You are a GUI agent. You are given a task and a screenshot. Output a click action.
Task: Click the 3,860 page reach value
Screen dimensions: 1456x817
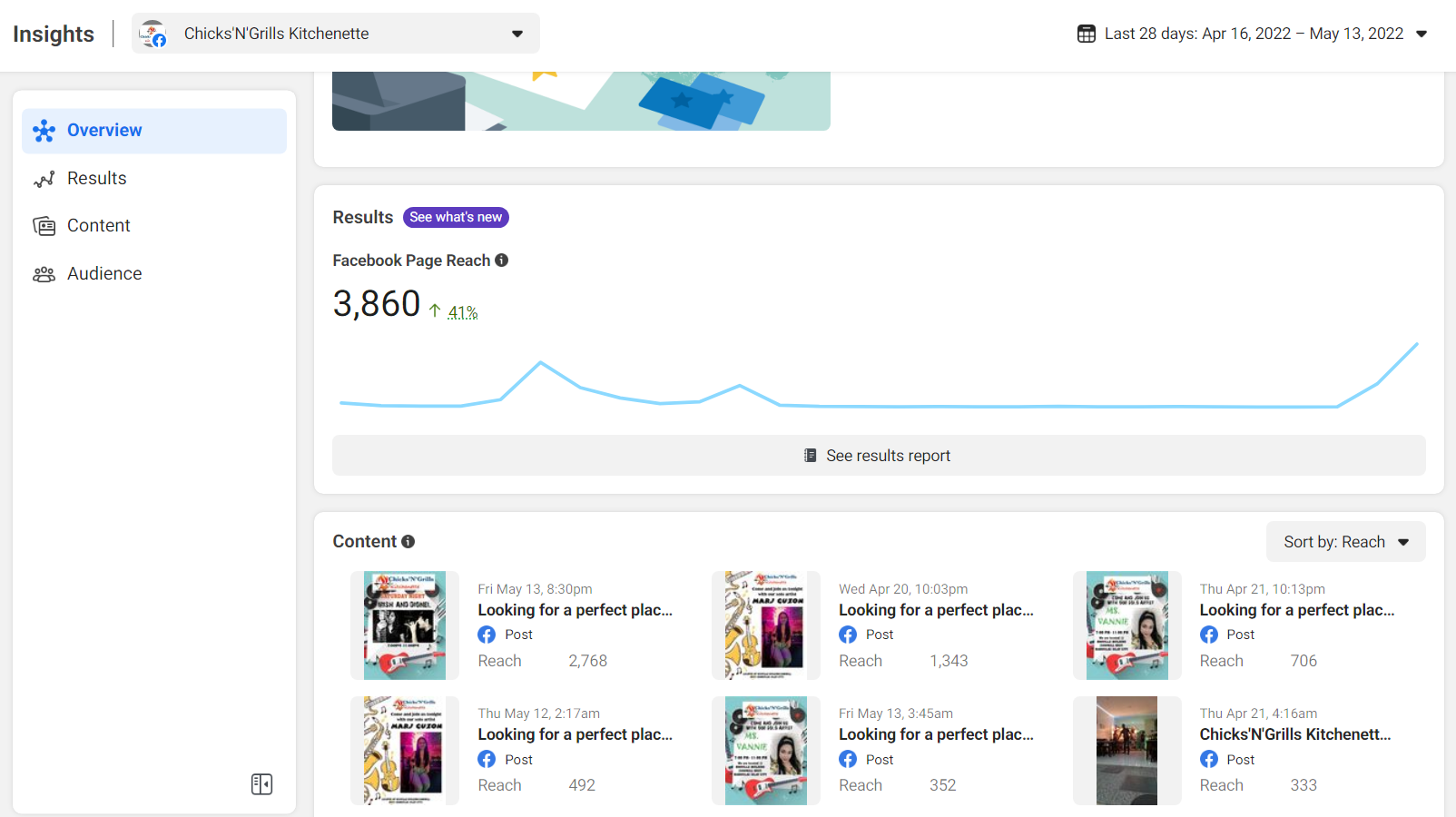[377, 304]
